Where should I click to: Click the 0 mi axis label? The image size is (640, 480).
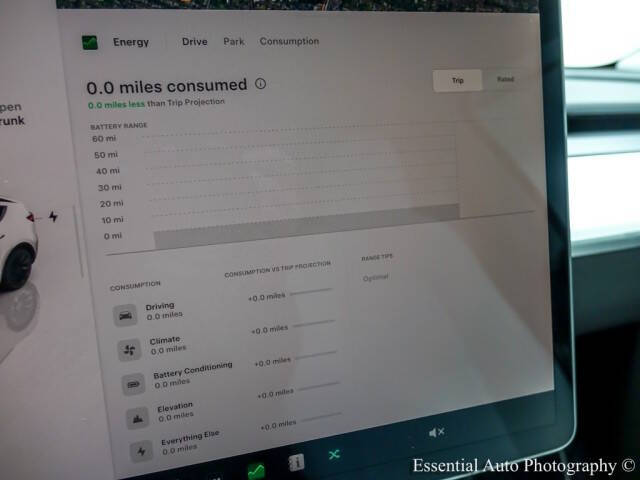113,236
